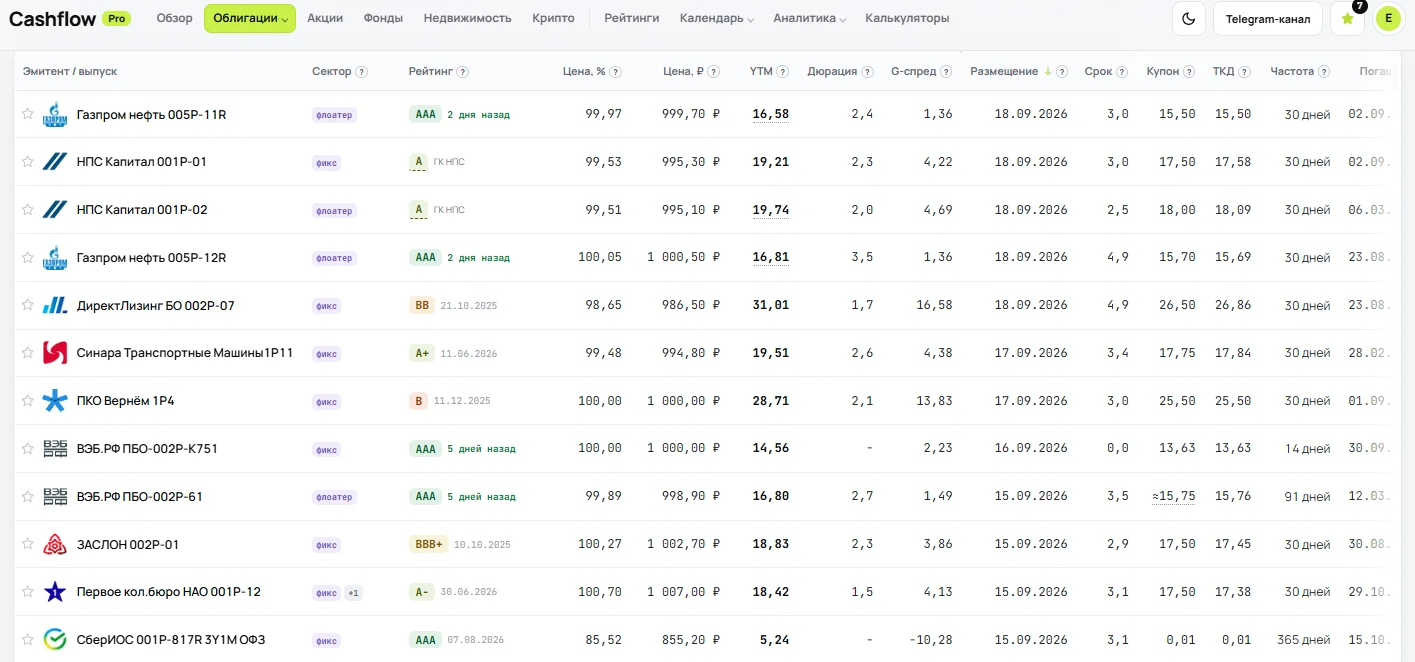Screen dimensions: 1415x662
Task: Show help icon for Размещение column
Action: (x=1062, y=72)
